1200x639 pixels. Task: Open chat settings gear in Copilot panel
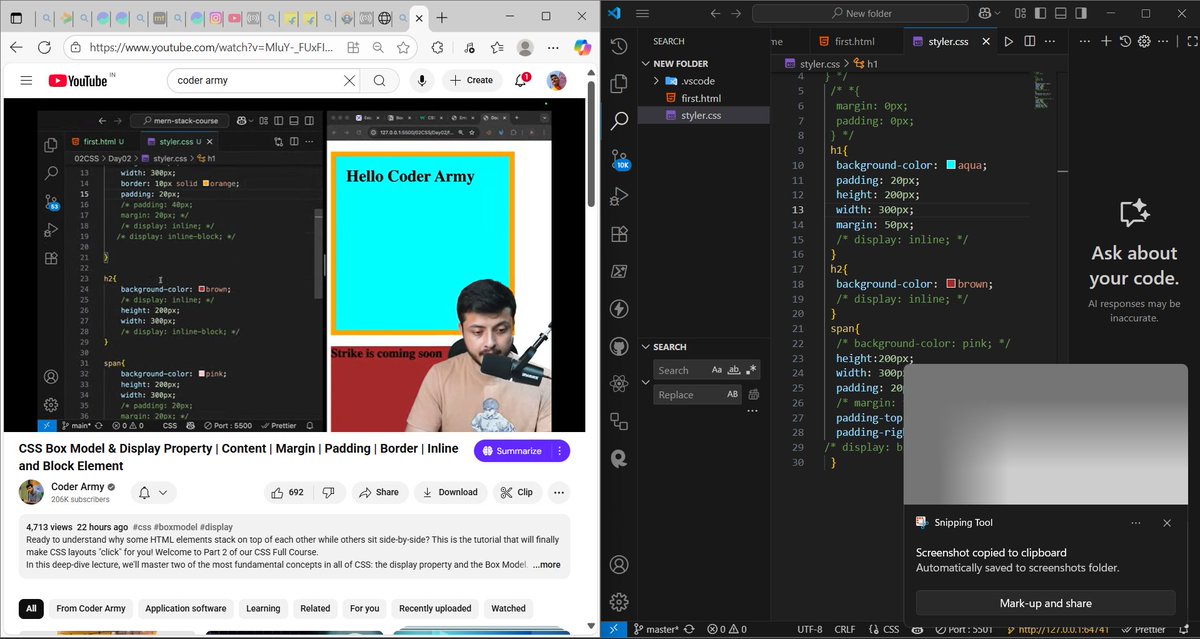(1145, 41)
